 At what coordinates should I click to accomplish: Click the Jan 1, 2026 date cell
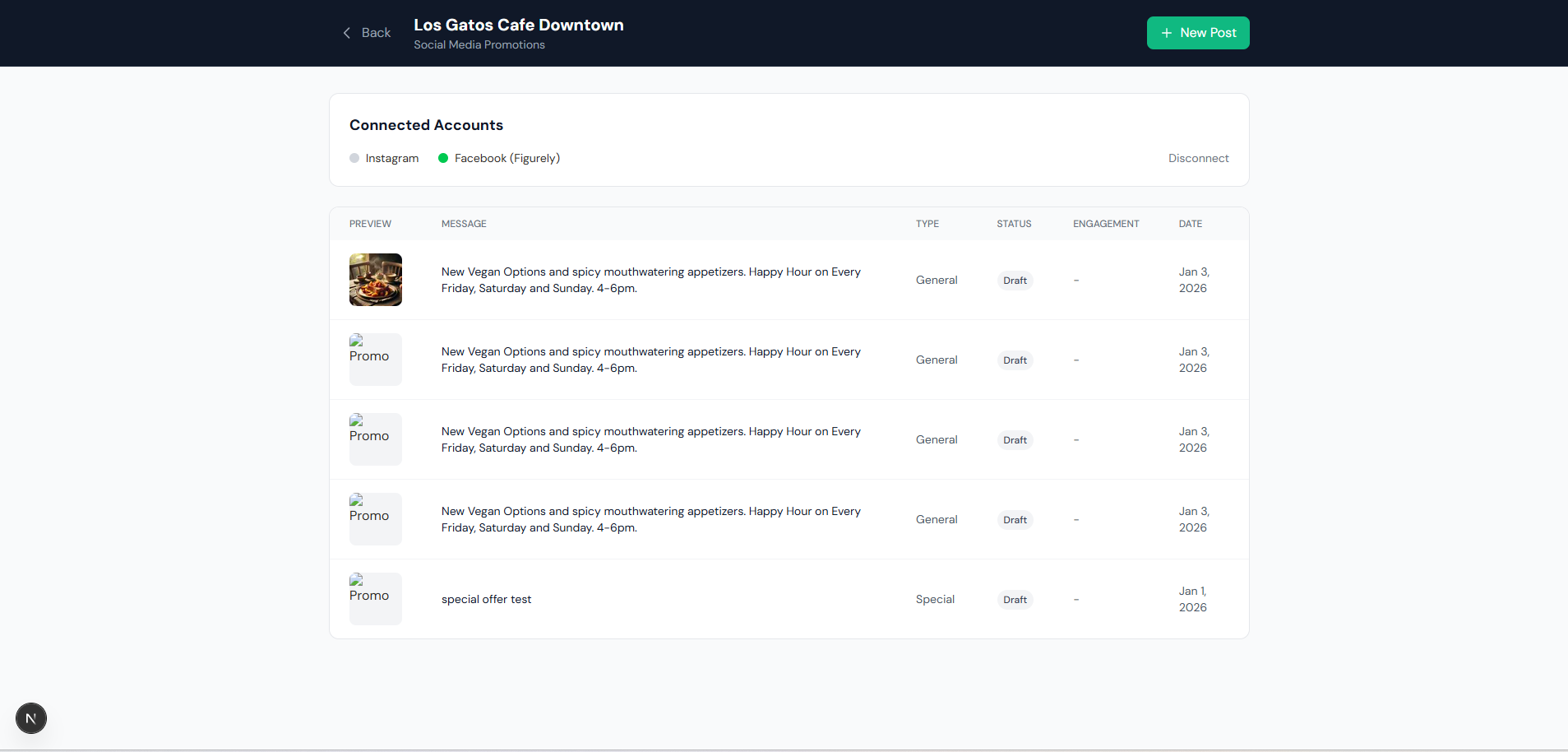click(1192, 599)
